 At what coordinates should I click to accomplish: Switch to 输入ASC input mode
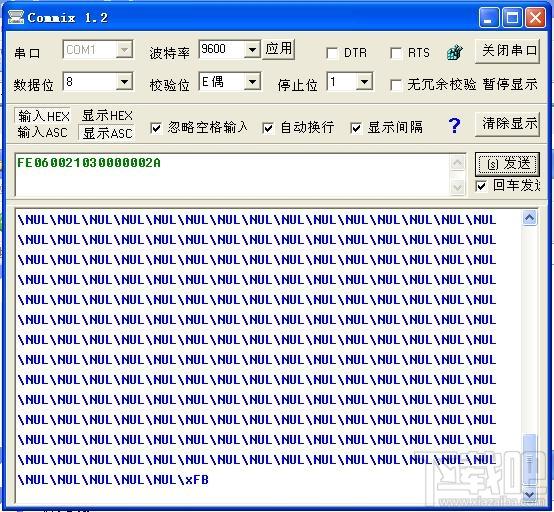click(42, 133)
